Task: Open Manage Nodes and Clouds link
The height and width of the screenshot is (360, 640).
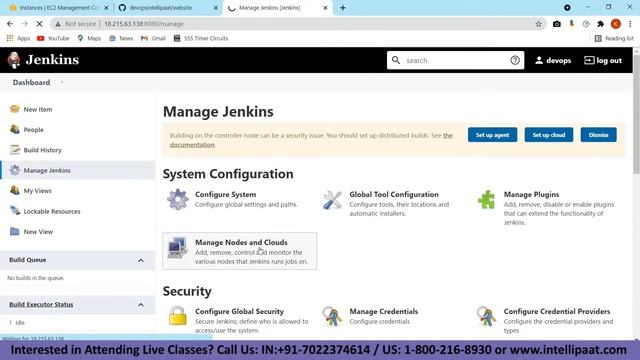Action: (x=241, y=242)
